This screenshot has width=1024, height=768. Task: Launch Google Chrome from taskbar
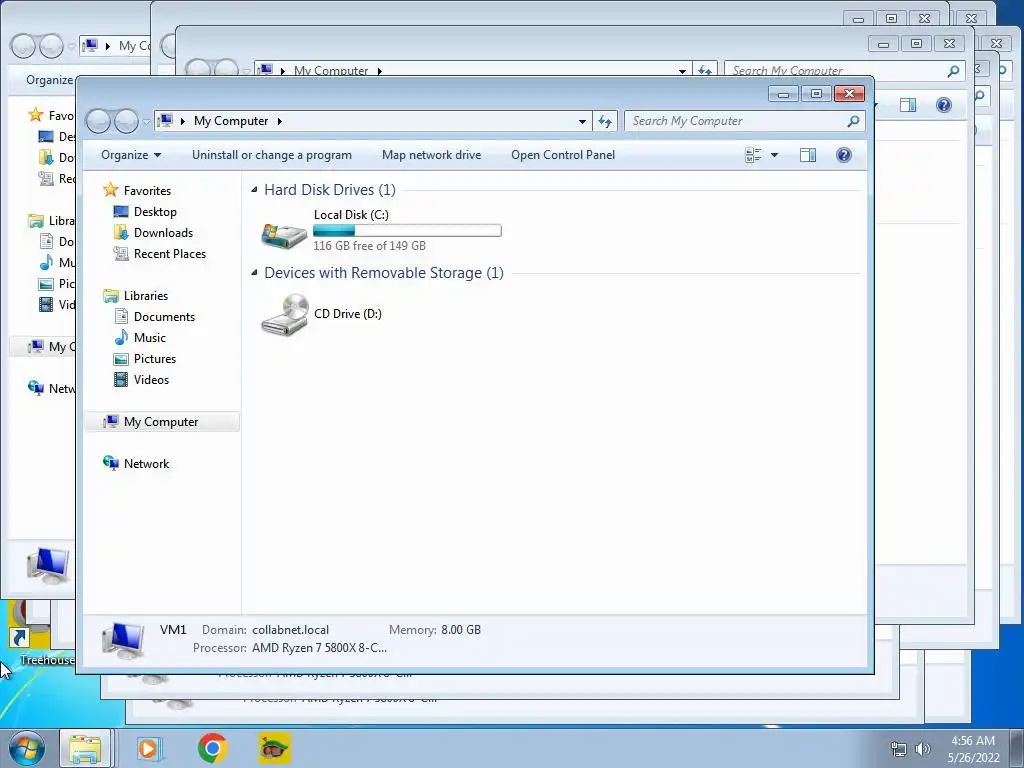coord(212,748)
